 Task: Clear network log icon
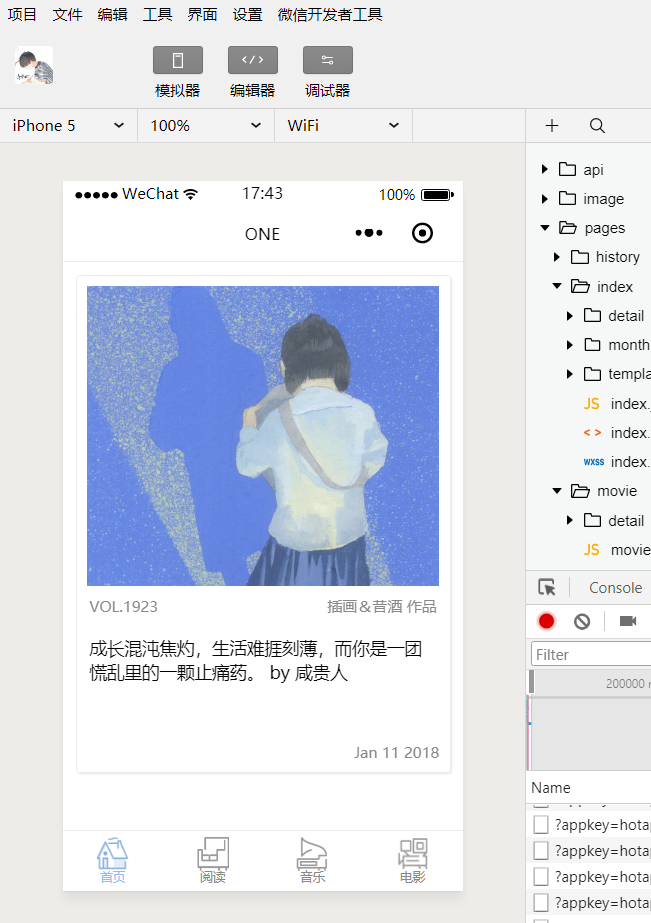point(582,621)
